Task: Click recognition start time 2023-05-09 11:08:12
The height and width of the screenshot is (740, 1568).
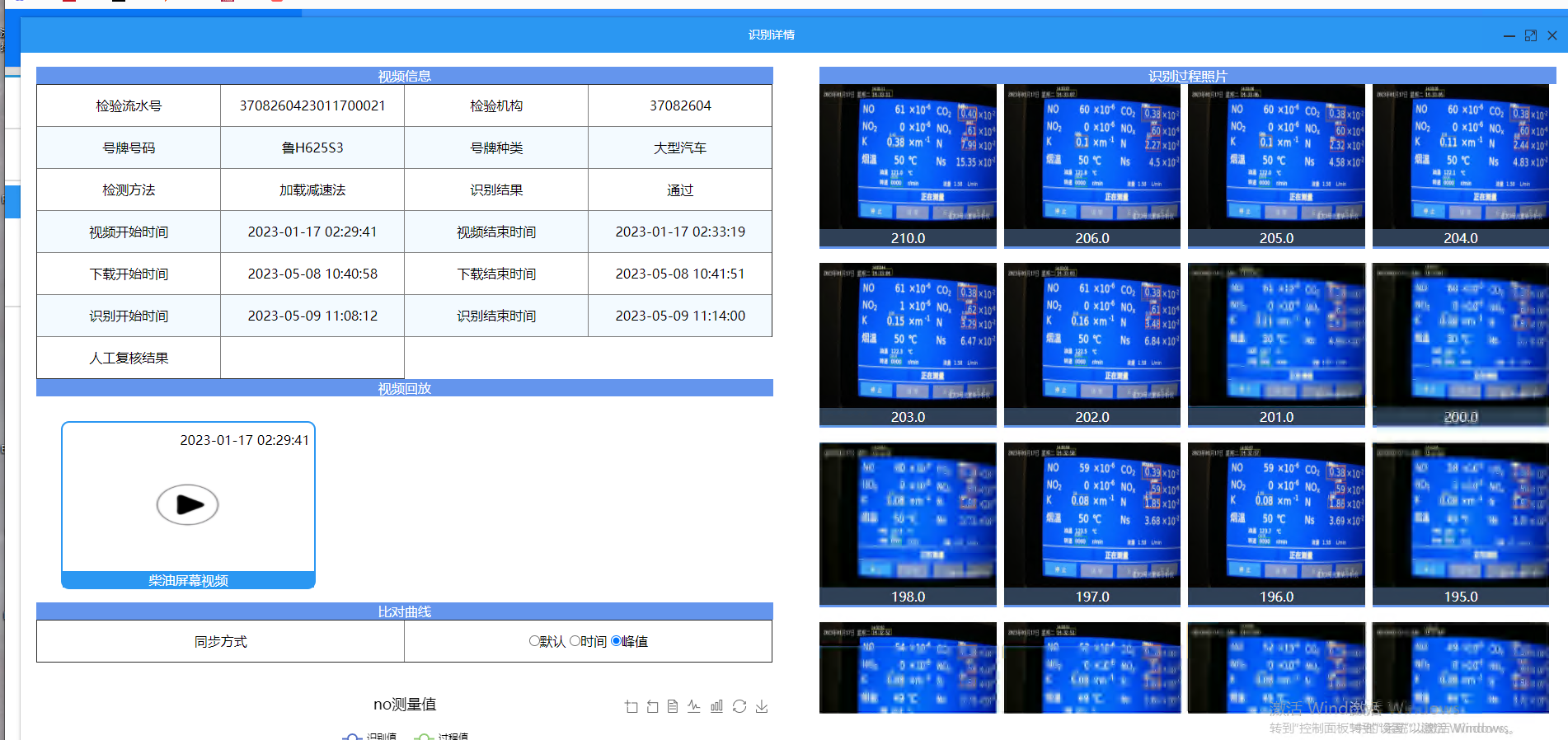Action: 312,316
